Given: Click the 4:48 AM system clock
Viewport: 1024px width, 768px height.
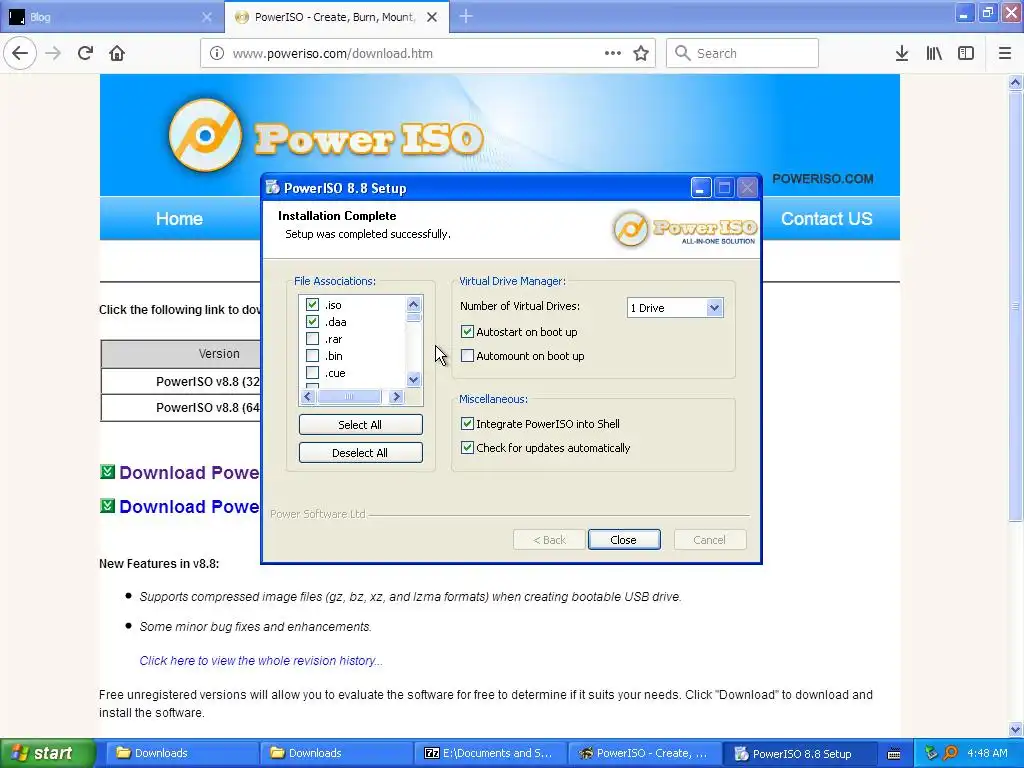Looking at the screenshot, I should (987, 753).
